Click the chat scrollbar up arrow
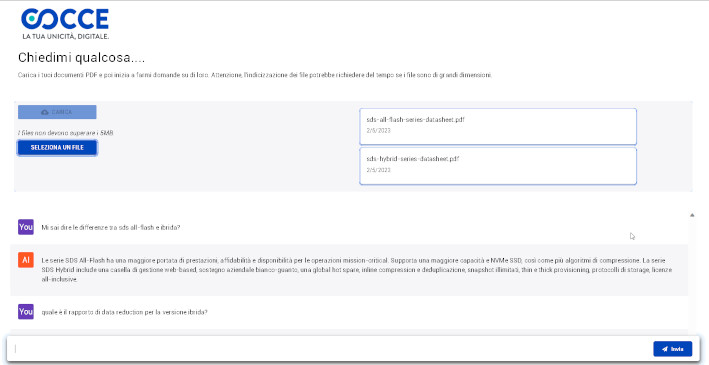Screen dimensions: 709x365 tap(692, 215)
